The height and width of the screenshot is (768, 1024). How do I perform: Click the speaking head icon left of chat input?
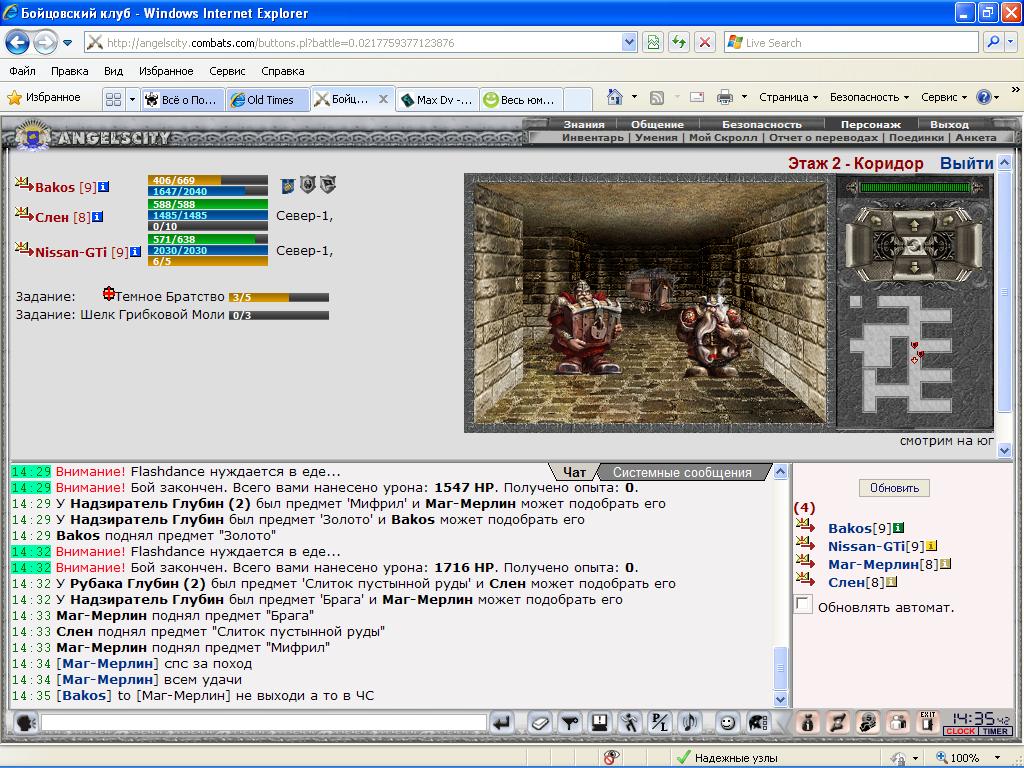(26, 723)
